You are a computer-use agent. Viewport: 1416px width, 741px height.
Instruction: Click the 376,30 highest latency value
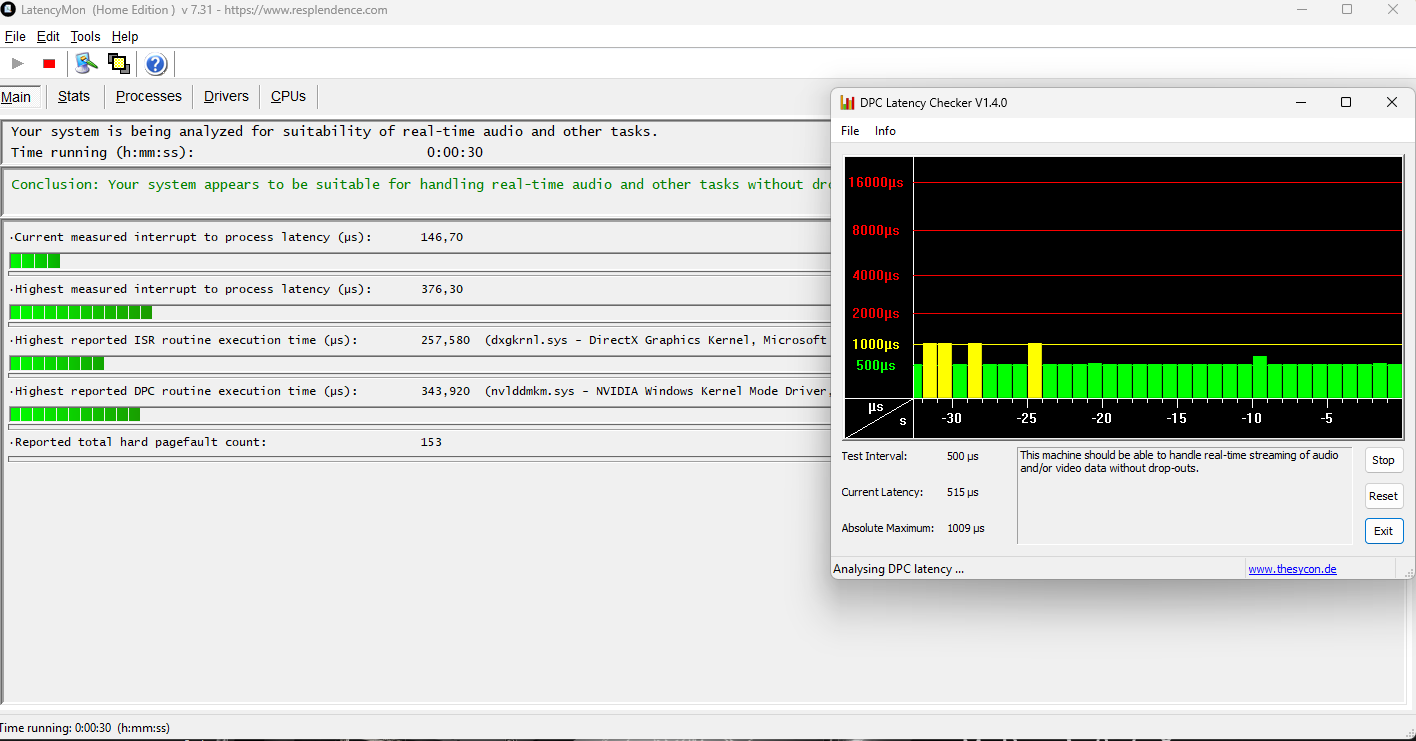(x=442, y=289)
